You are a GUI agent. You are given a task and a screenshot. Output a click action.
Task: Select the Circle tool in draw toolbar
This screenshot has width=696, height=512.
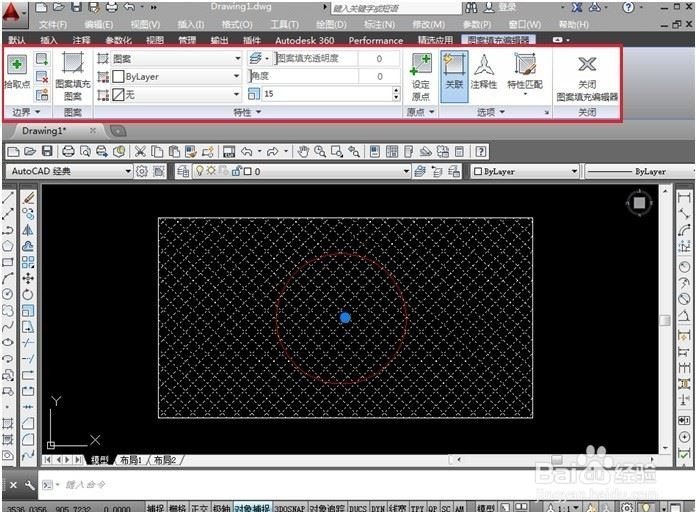click(8, 294)
